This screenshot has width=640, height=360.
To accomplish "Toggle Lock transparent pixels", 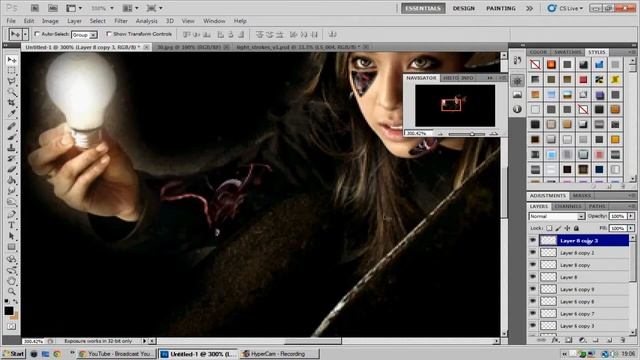I will pyautogui.click(x=549, y=228).
